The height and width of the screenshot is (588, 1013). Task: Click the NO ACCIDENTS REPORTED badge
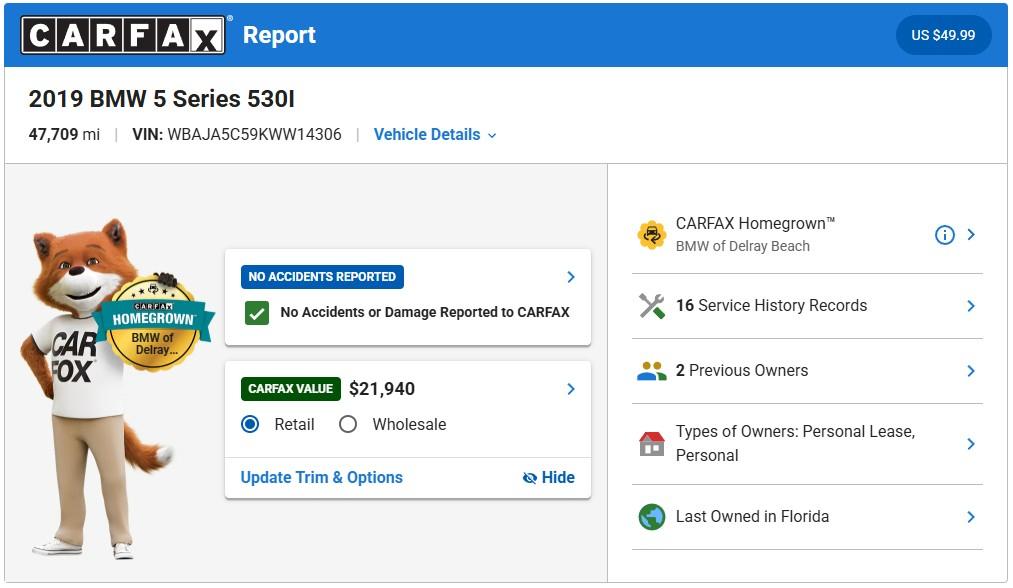tap(322, 277)
